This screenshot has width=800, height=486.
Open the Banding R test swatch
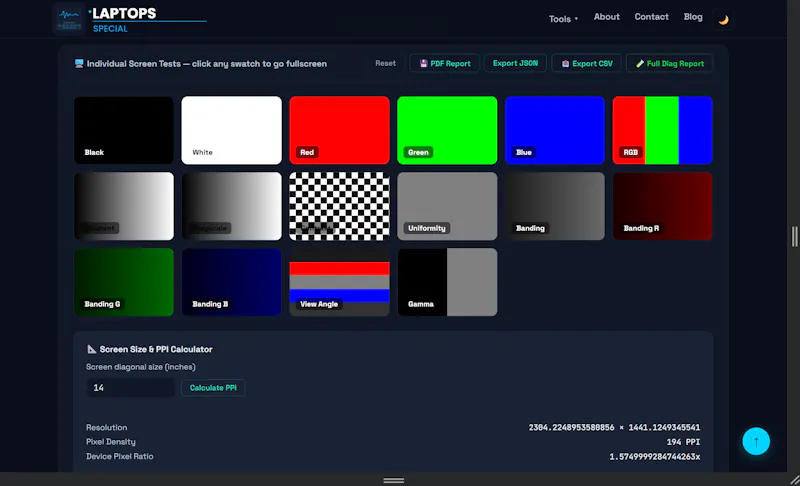[662, 206]
